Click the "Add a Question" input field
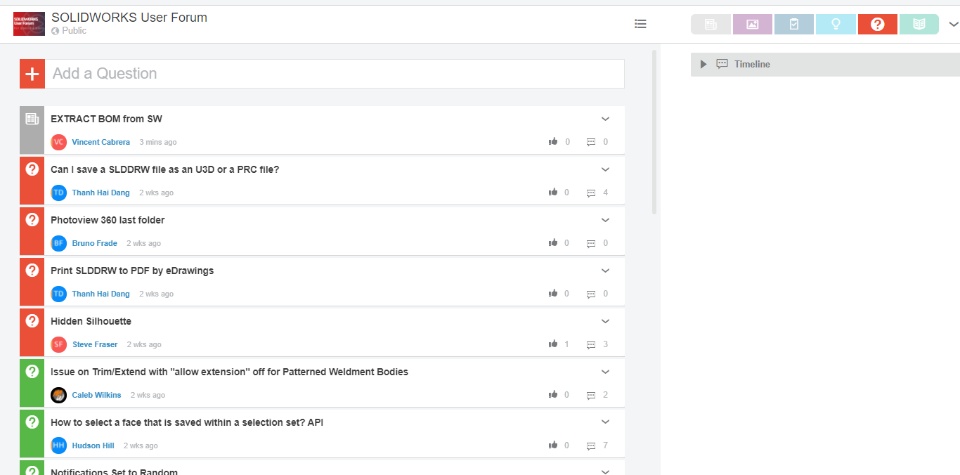Screen dimensions: 960x475 click(335, 73)
